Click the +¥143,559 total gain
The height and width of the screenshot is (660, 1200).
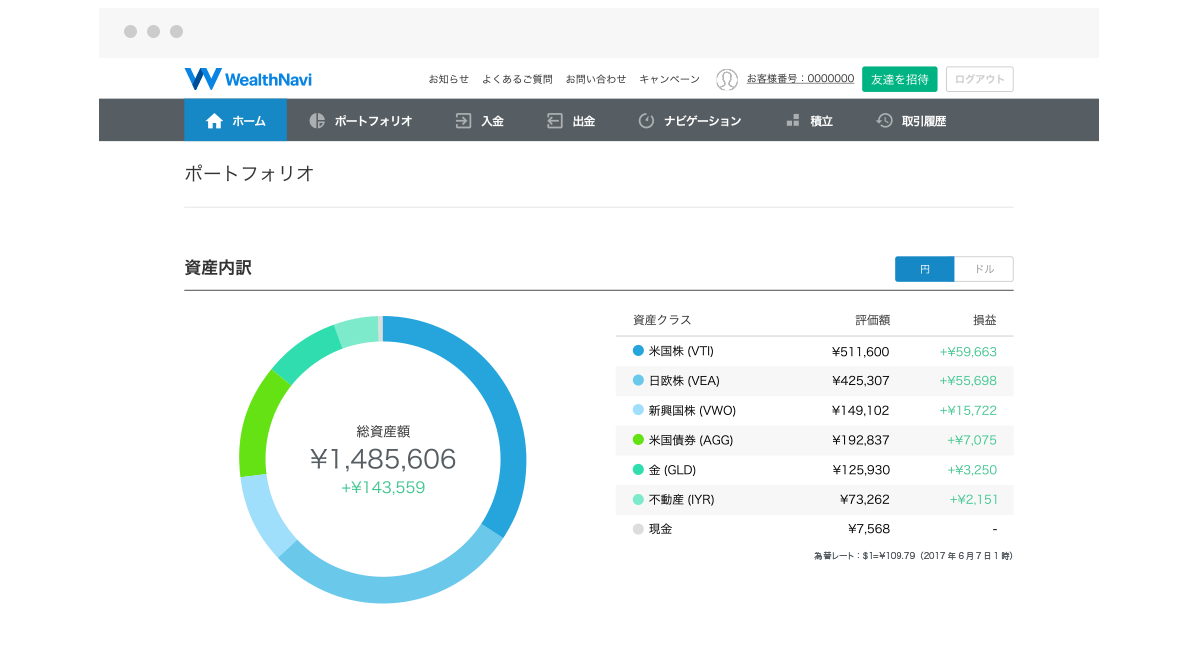[x=383, y=487]
